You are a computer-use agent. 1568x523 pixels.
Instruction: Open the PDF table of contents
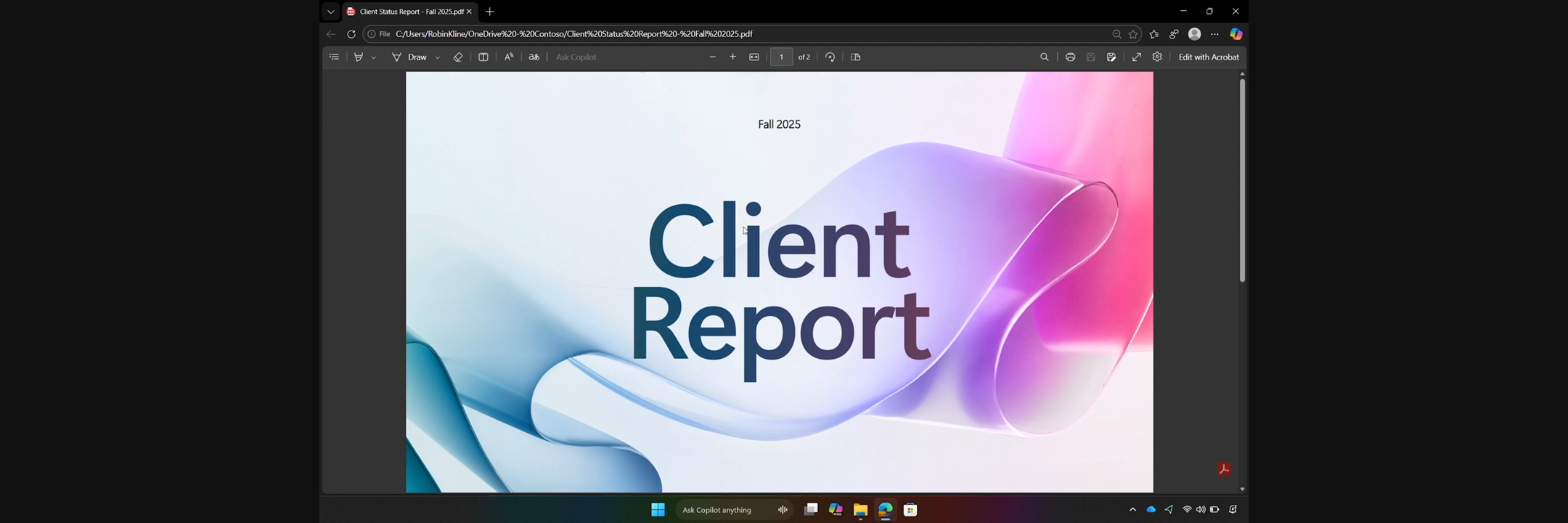[334, 57]
